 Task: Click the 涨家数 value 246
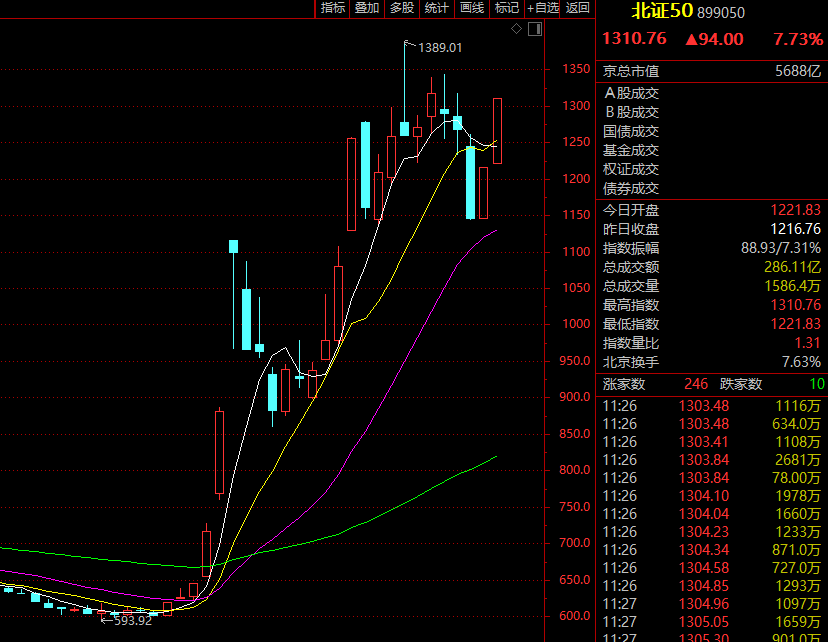[696, 384]
